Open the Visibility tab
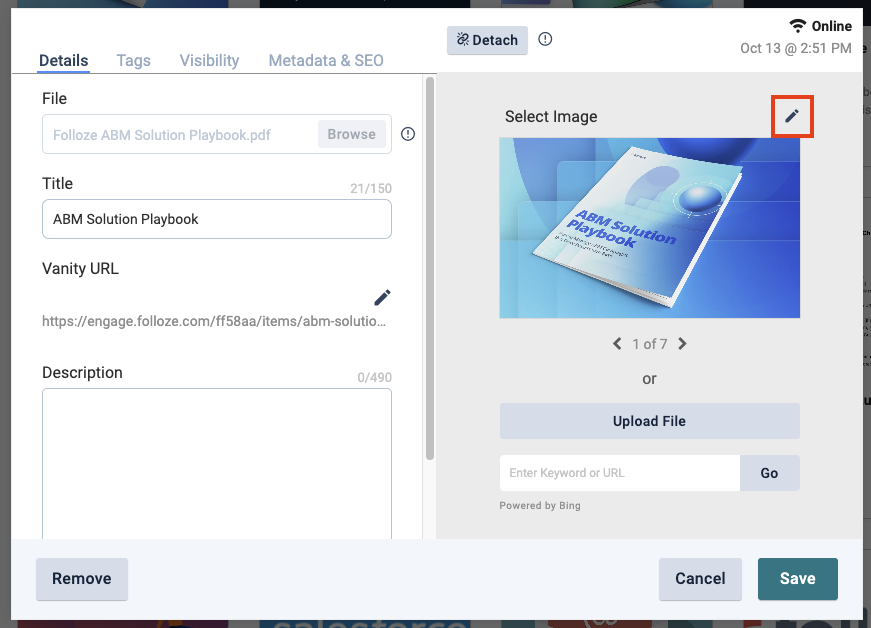871x628 pixels. pos(209,60)
